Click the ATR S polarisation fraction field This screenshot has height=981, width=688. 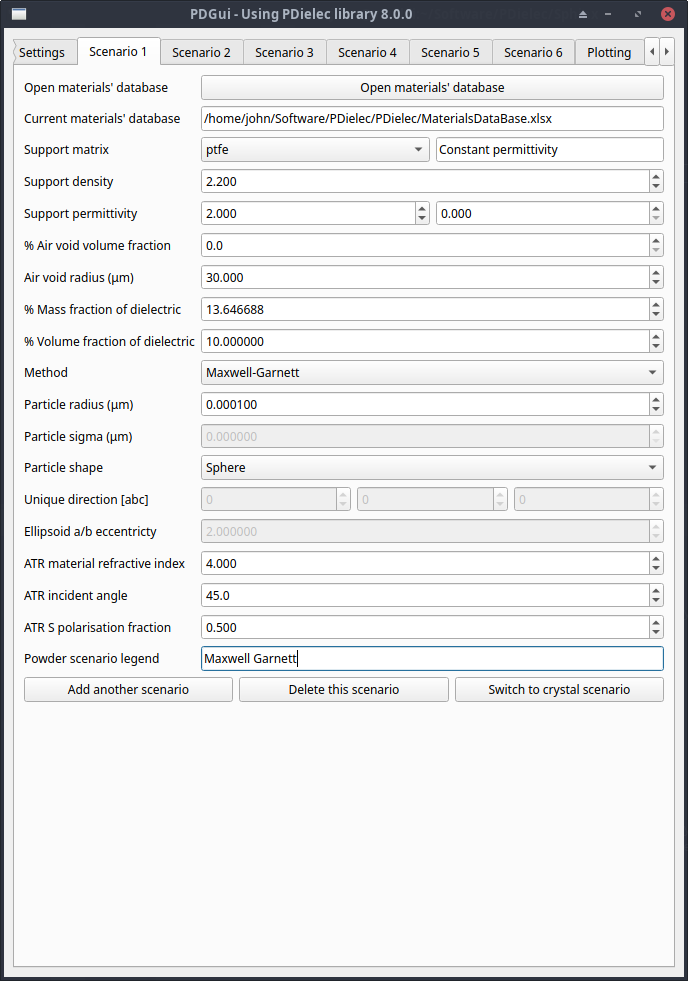pyautogui.click(x=425, y=627)
